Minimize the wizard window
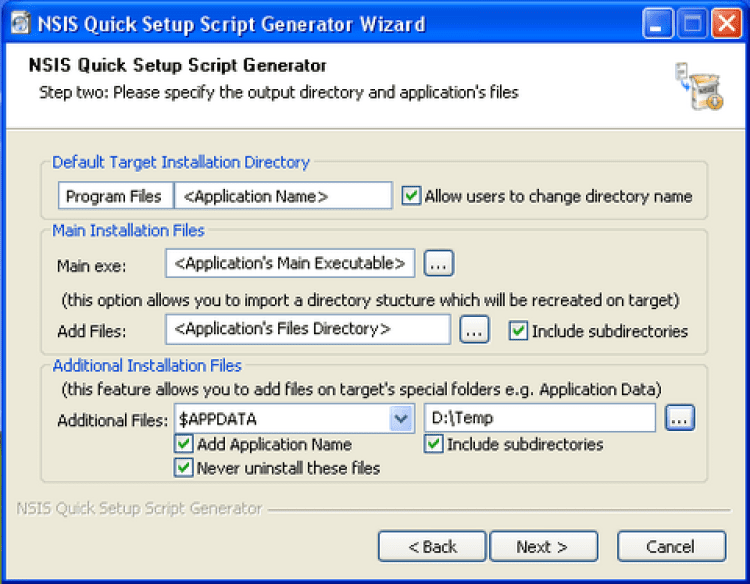This screenshot has width=750, height=584. [x=658, y=23]
